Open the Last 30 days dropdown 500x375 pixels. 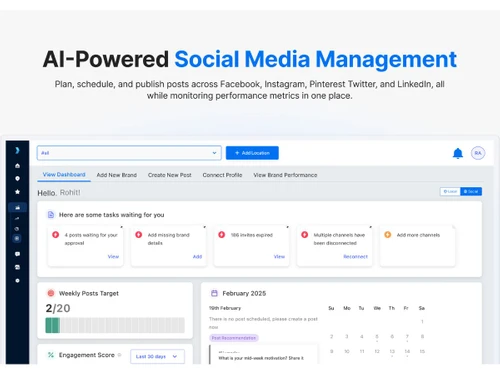coord(157,356)
